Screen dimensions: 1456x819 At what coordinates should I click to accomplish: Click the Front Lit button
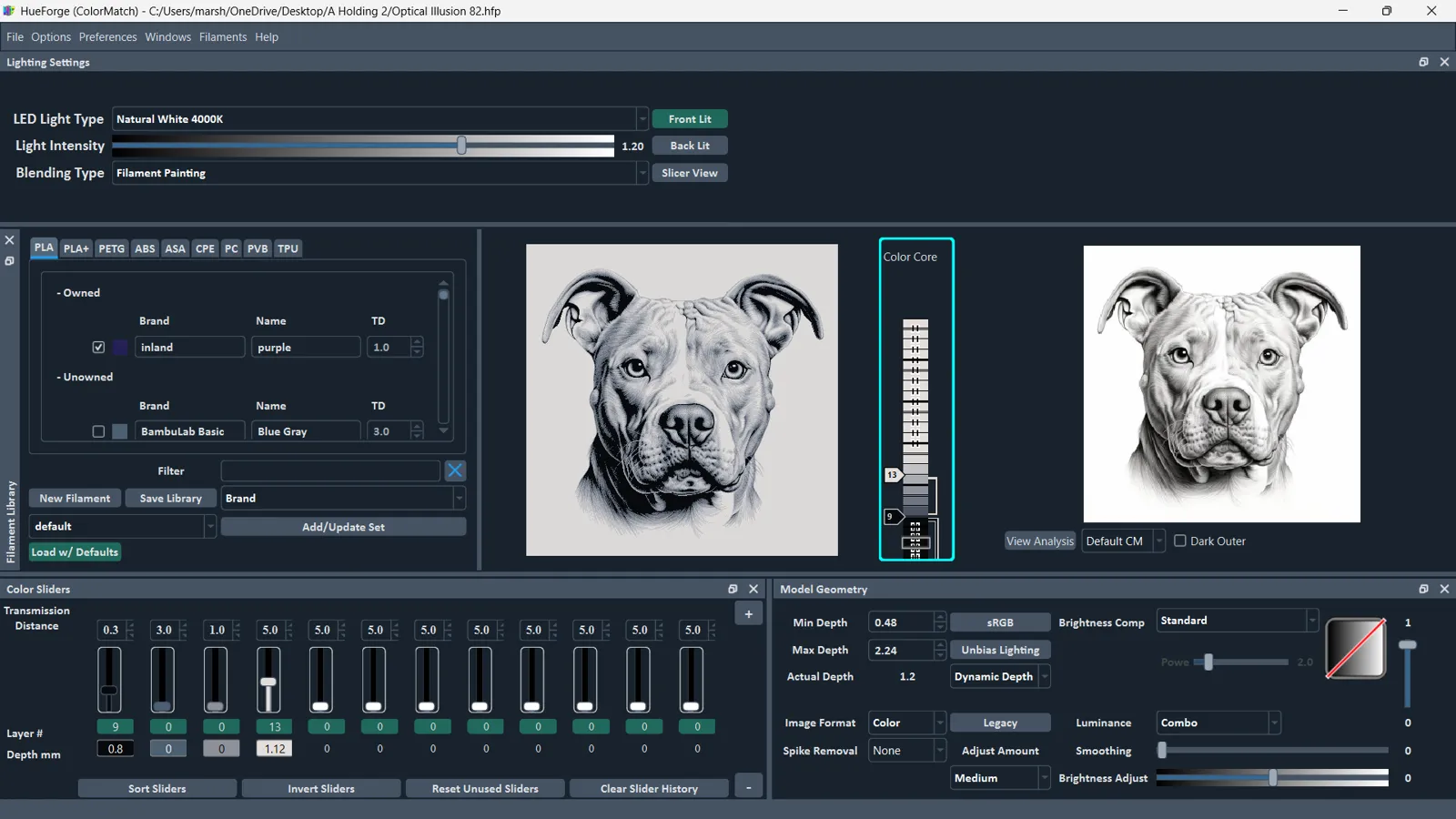pyautogui.click(x=690, y=119)
